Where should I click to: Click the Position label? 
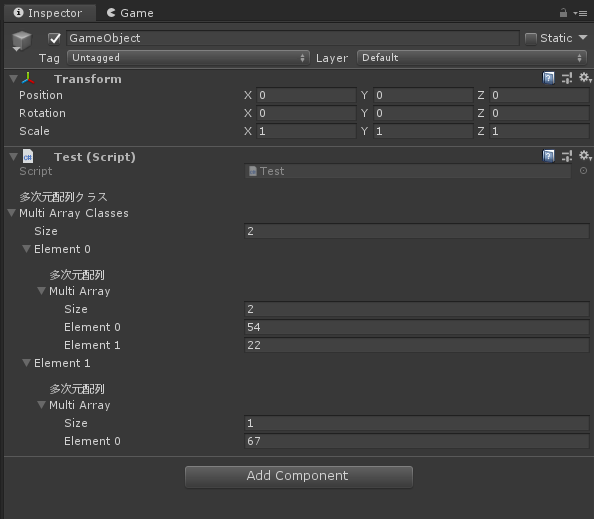41,95
